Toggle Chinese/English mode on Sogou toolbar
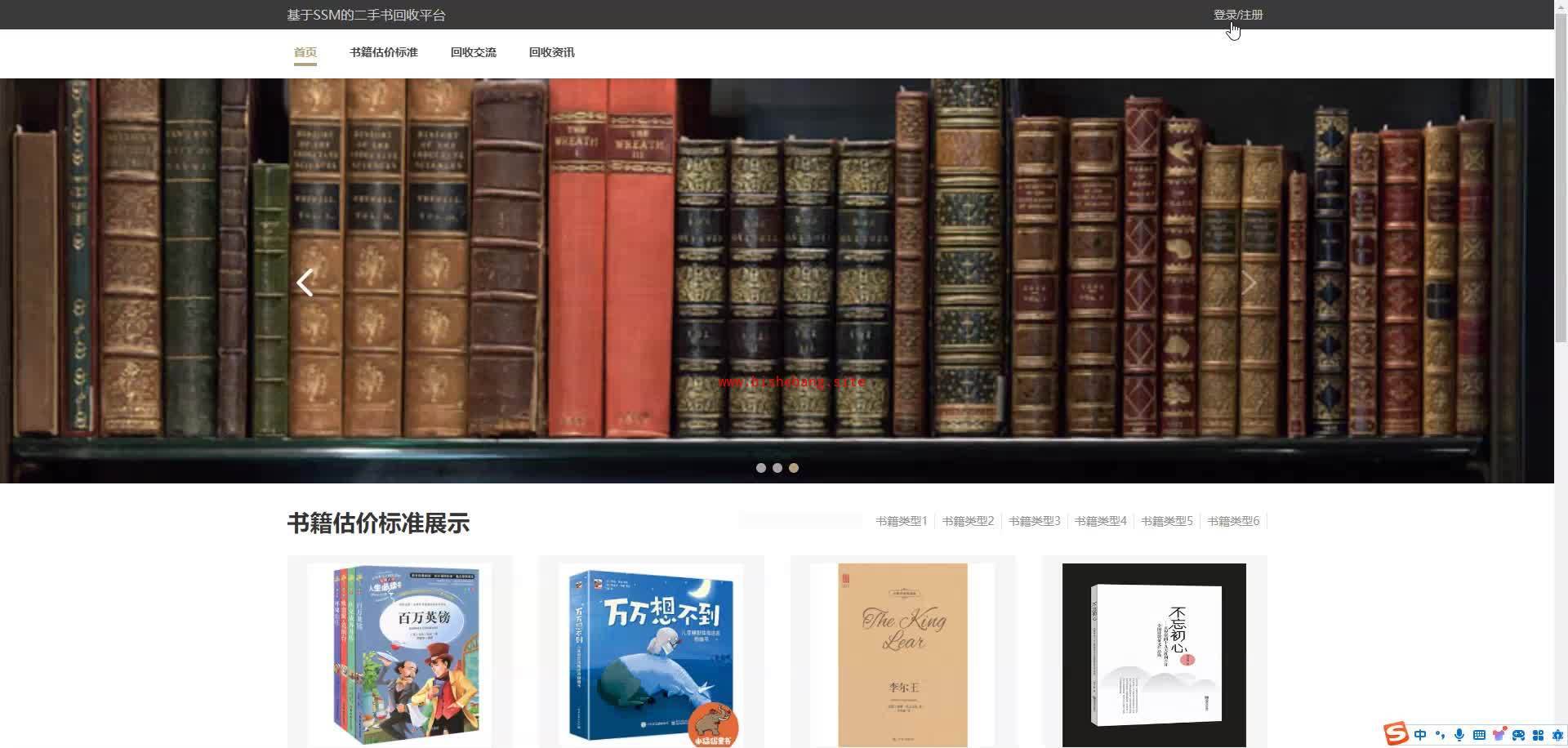Image resolution: width=1568 pixels, height=748 pixels. click(1420, 735)
